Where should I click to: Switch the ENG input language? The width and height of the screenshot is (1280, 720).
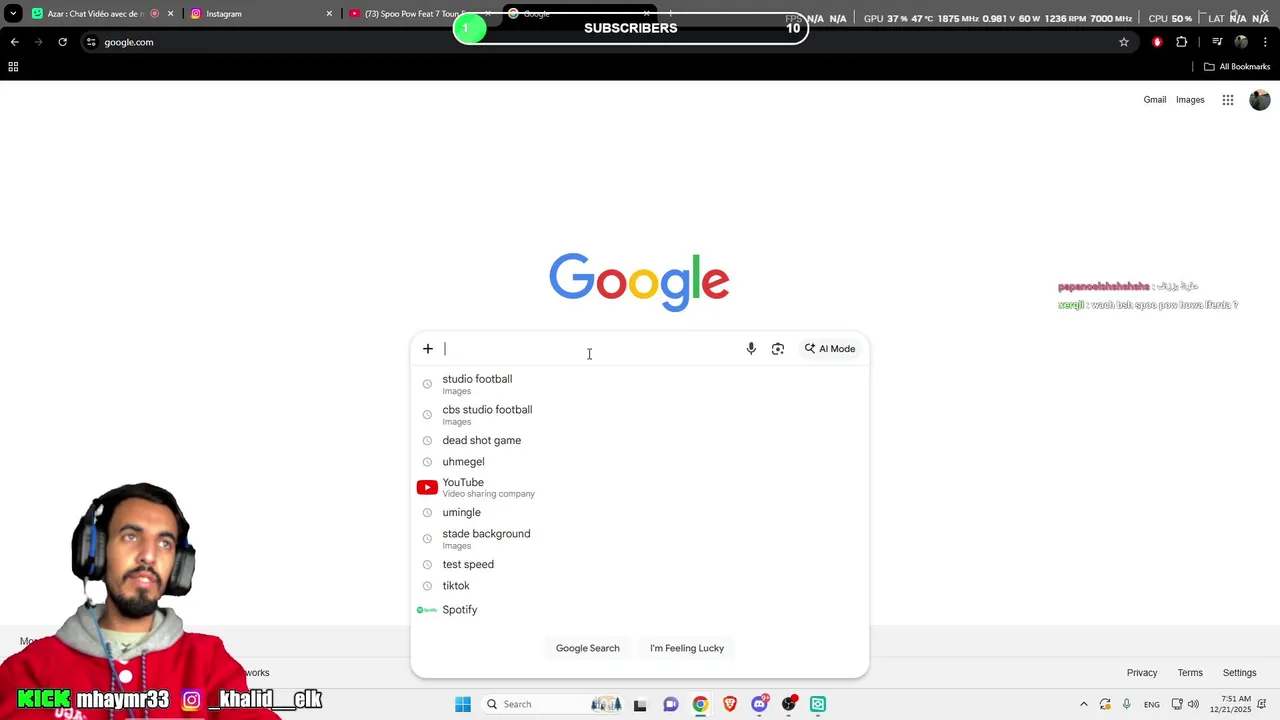tap(1152, 704)
